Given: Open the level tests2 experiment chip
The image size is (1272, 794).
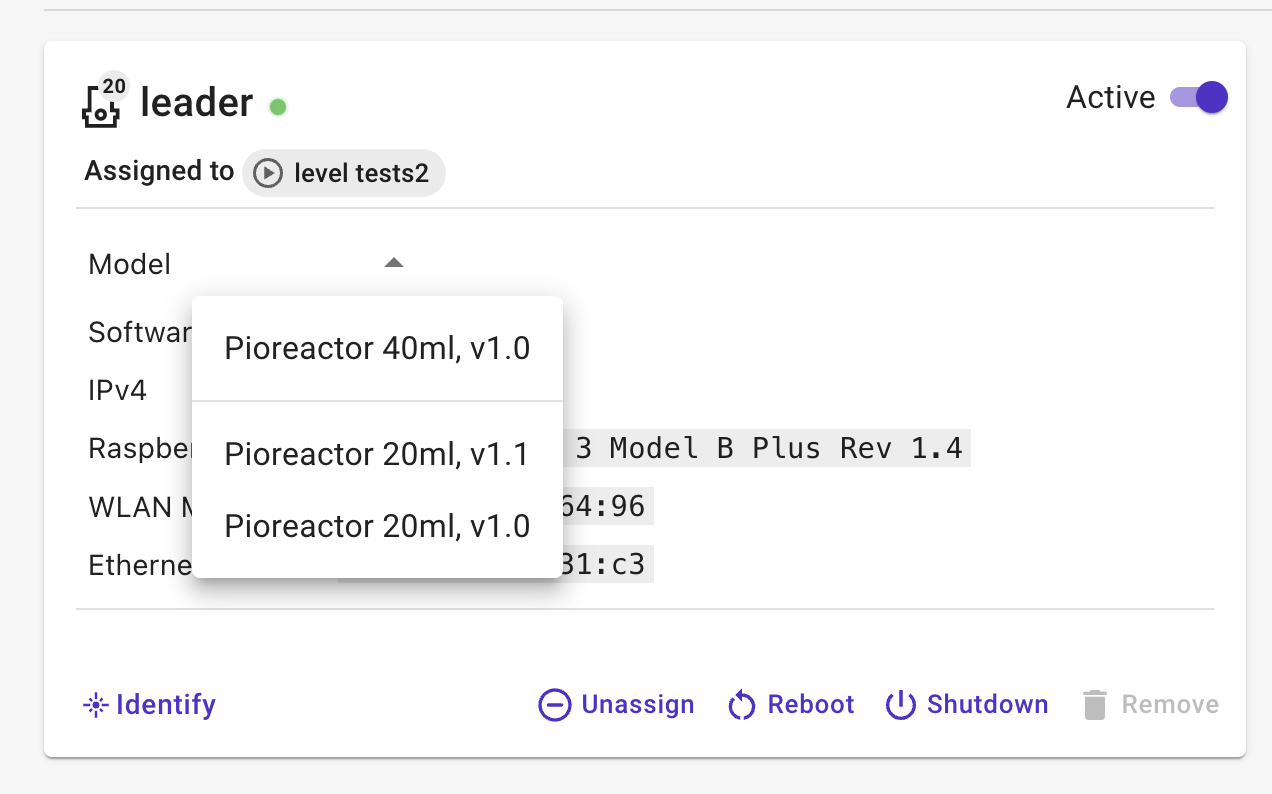Looking at the screenshot, I should 344,174.
